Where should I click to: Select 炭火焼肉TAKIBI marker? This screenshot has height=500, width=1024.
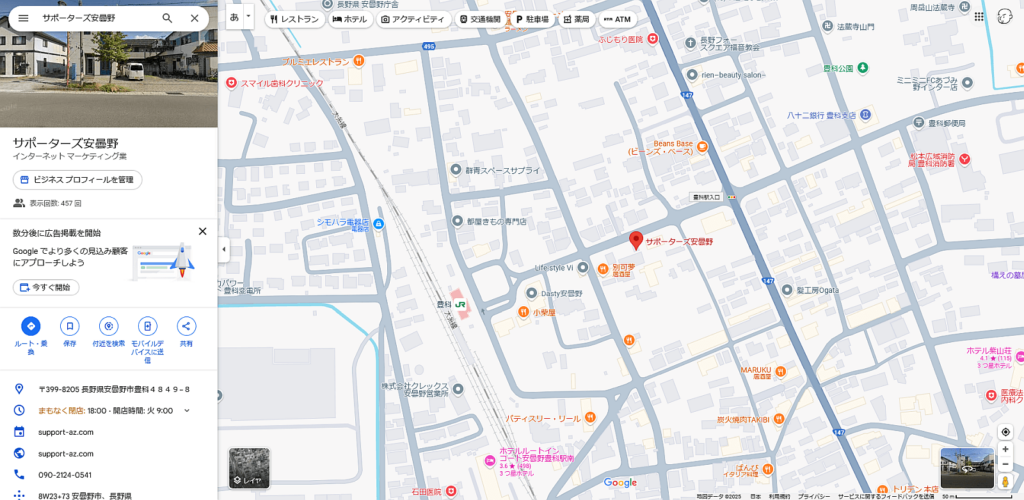point(778,419)
